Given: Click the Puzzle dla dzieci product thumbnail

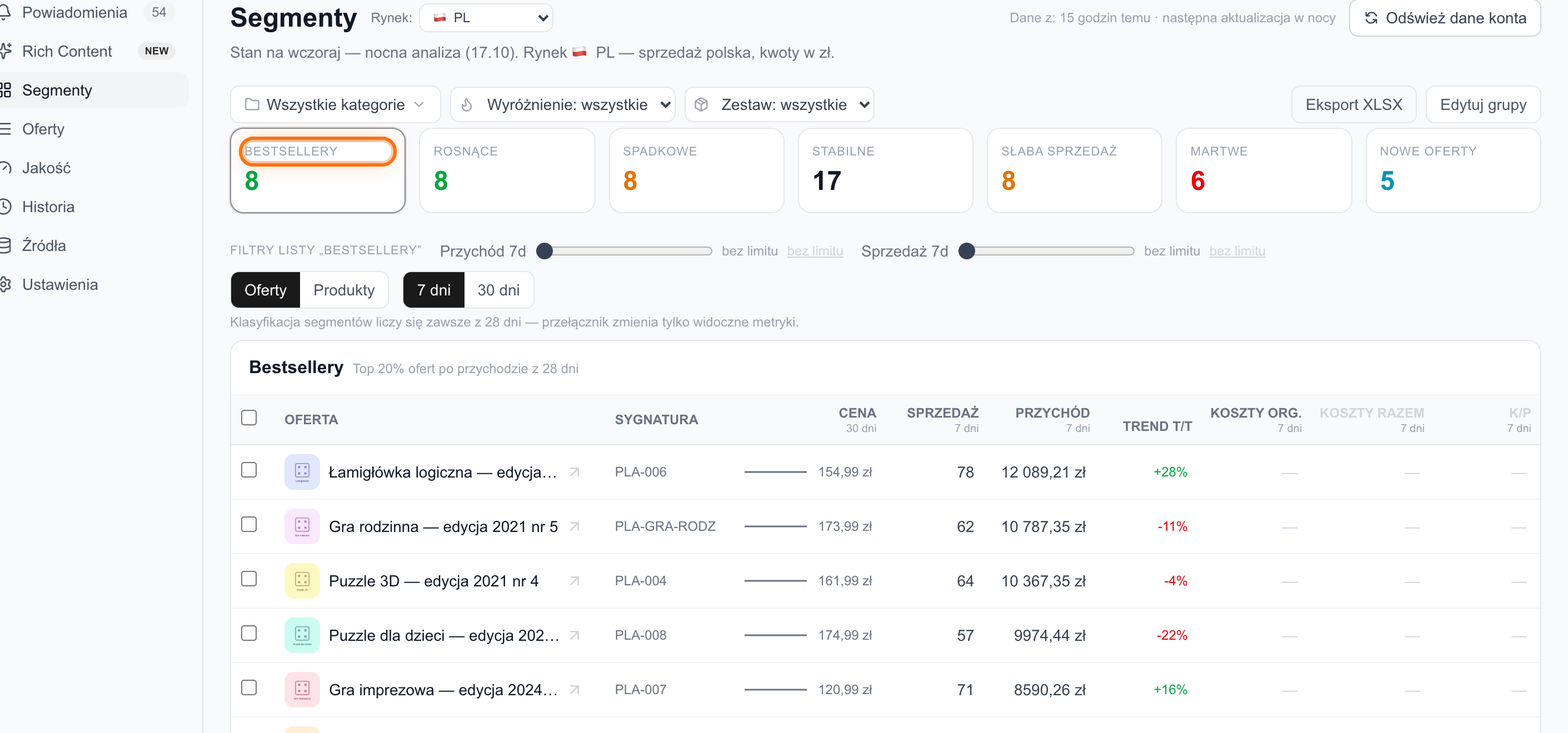Looking at the screenshot, I should [302, 636].
